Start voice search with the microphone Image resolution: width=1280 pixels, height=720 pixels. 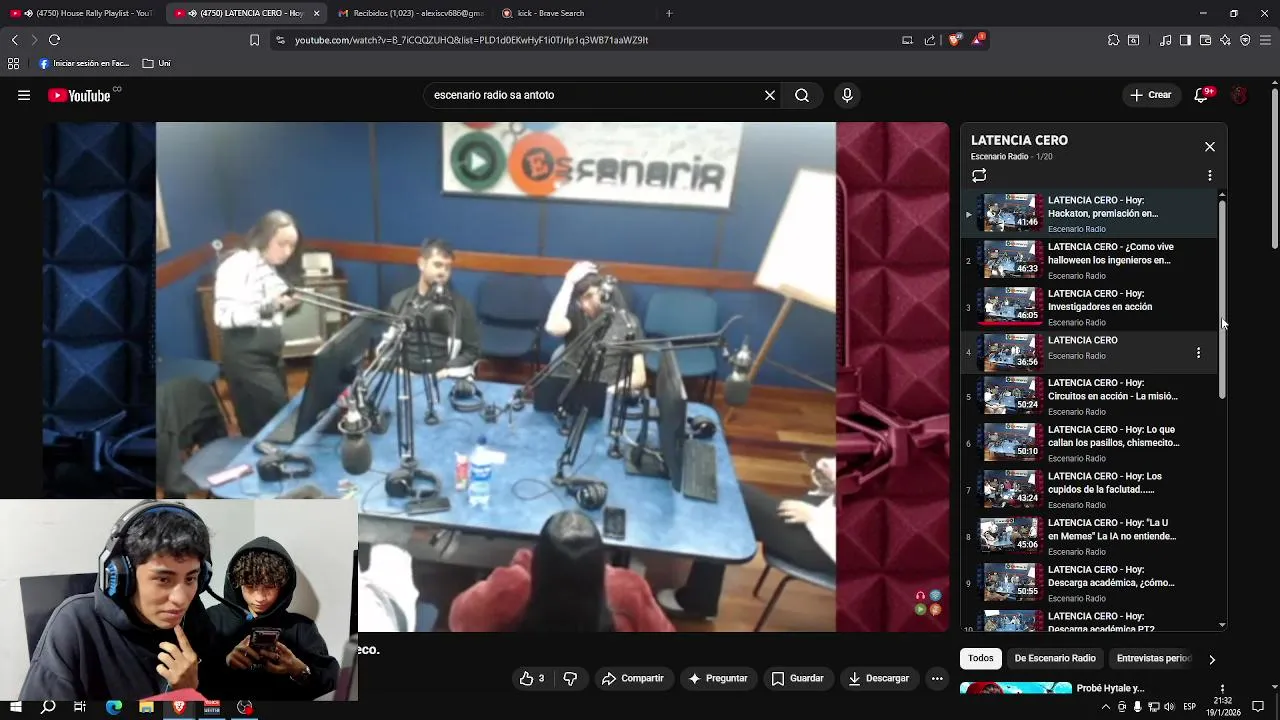[x=847, y=95]
